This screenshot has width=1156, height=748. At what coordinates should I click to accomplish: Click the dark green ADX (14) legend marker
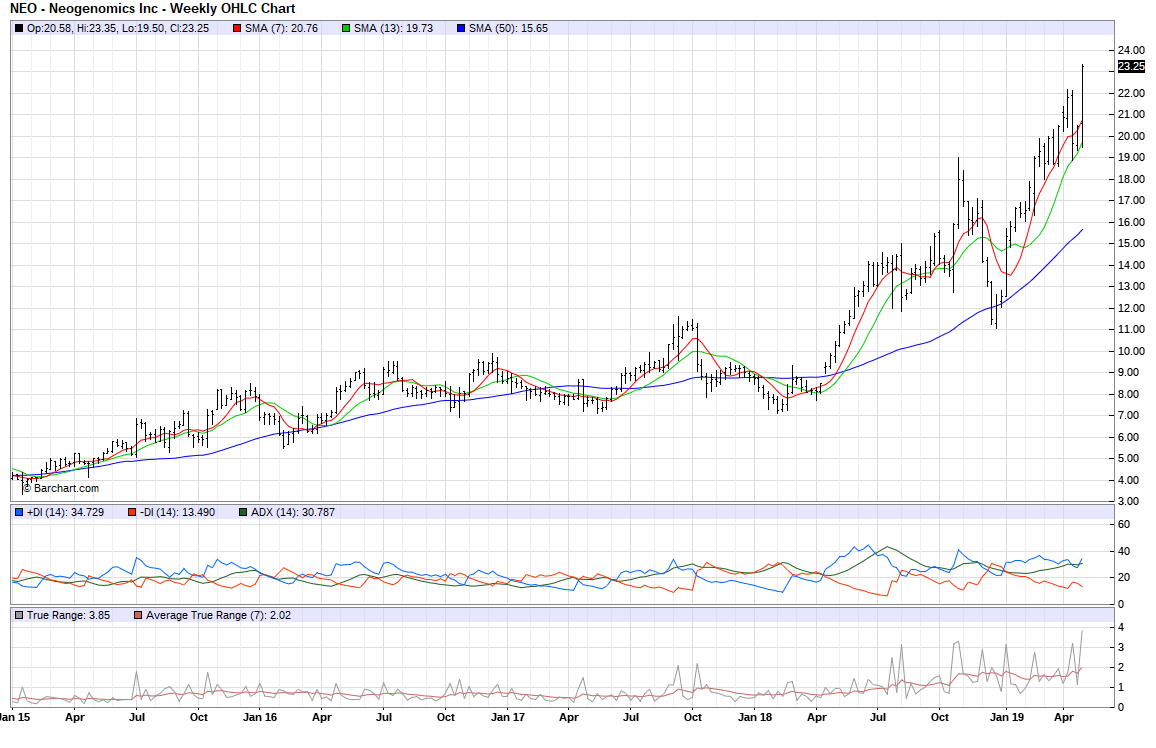pos(243,513)
